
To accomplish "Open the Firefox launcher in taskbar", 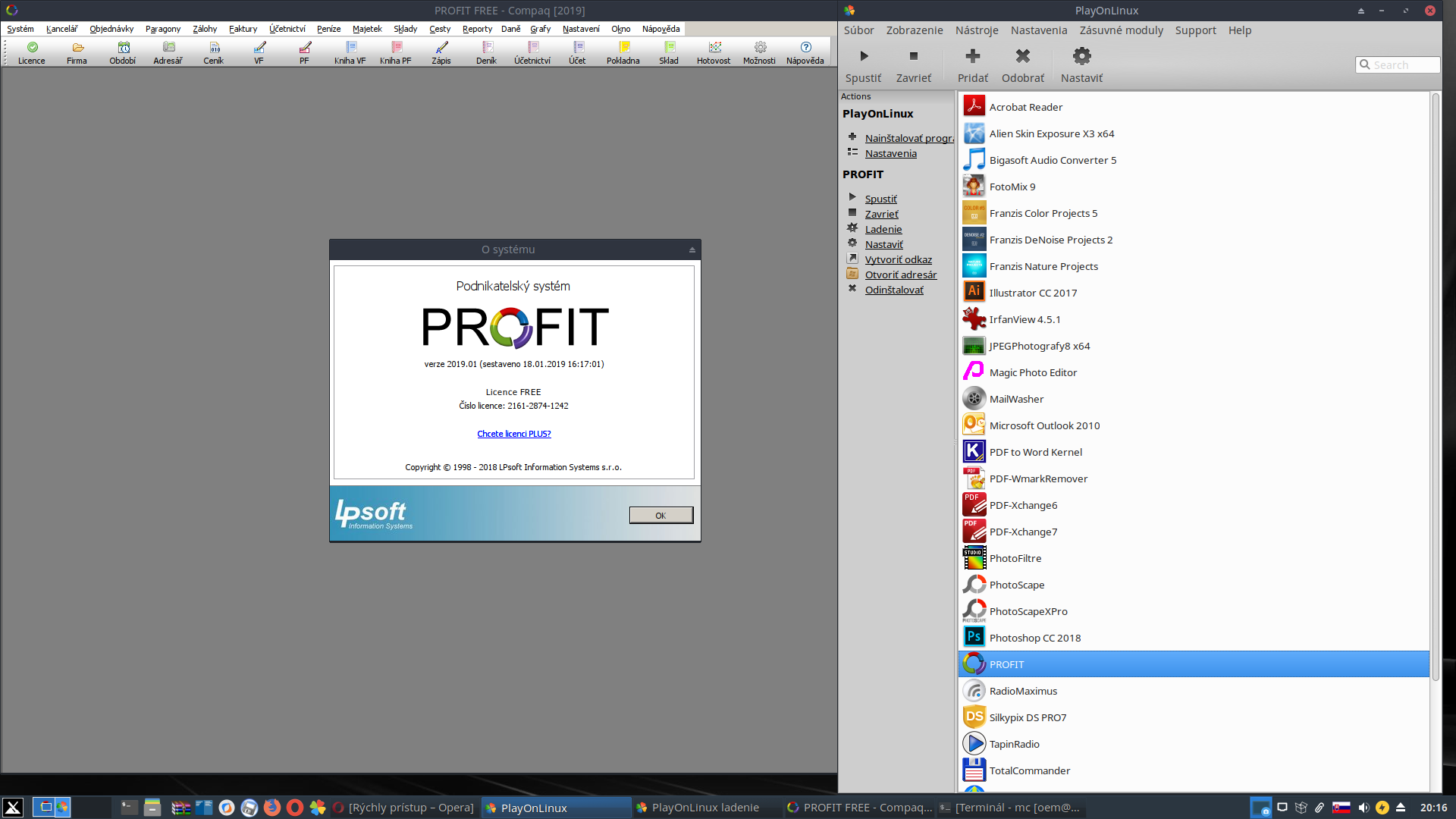I will [x=272, y=808].
